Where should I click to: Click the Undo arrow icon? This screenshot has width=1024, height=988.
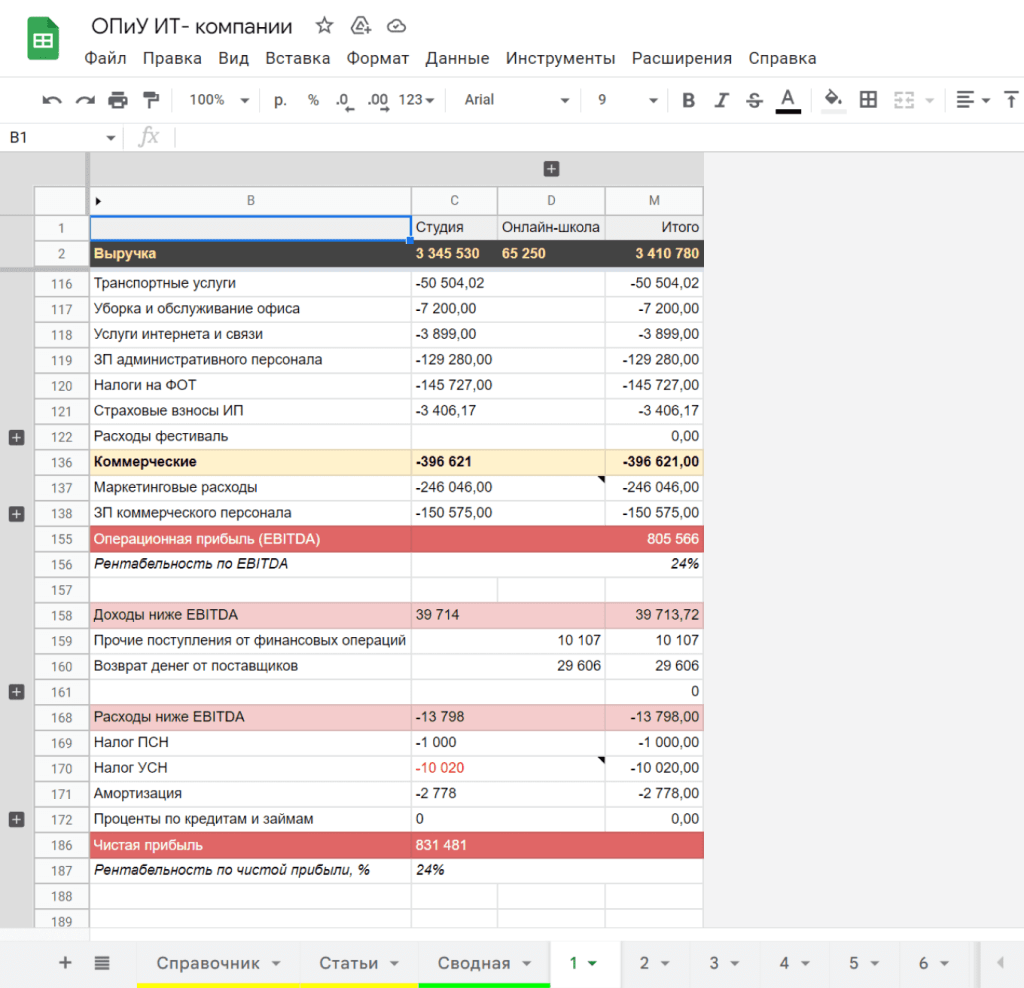click(52, 100)
